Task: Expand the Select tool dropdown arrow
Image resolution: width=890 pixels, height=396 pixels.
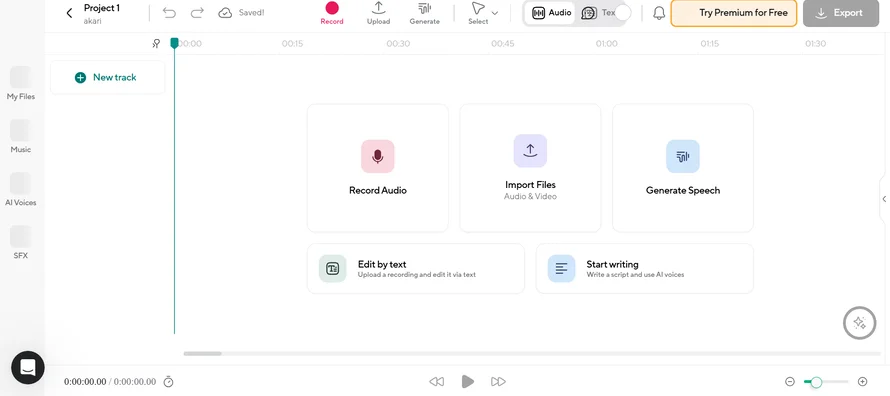Action: coord(495,13)
